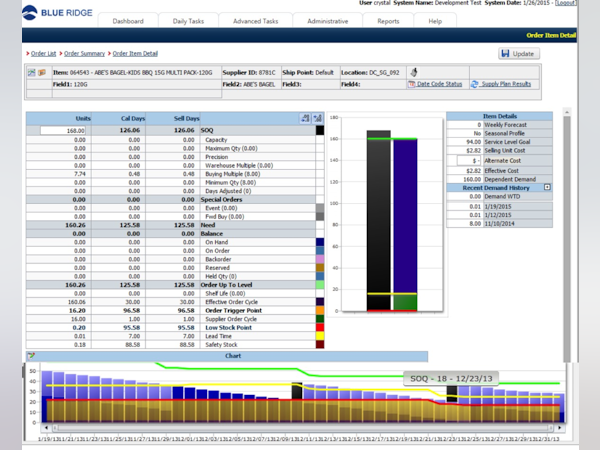
Task: Click the Reserved brown color swatch
Action: [x=320, y=268]
